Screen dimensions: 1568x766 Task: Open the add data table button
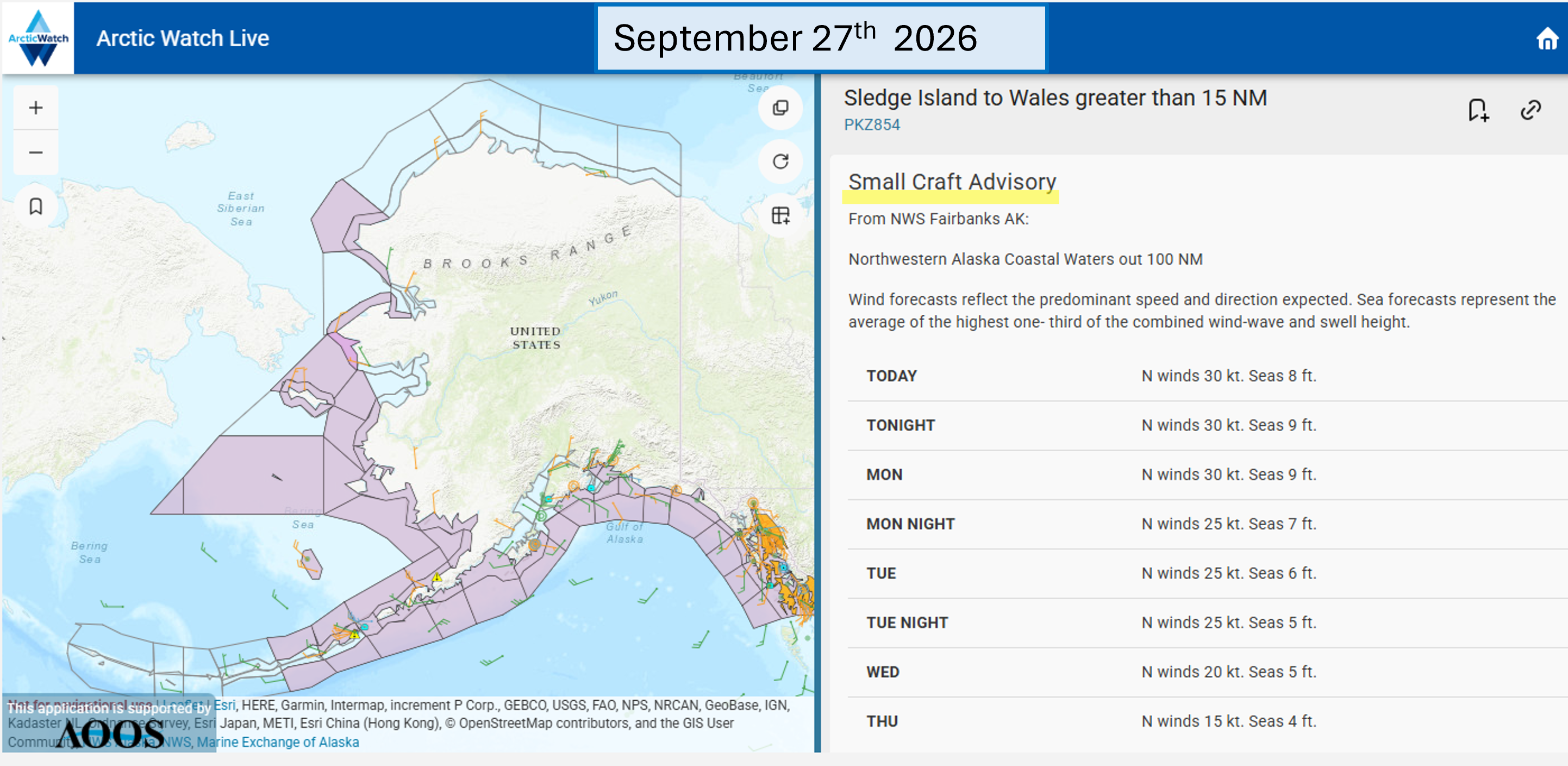(780, 215)
